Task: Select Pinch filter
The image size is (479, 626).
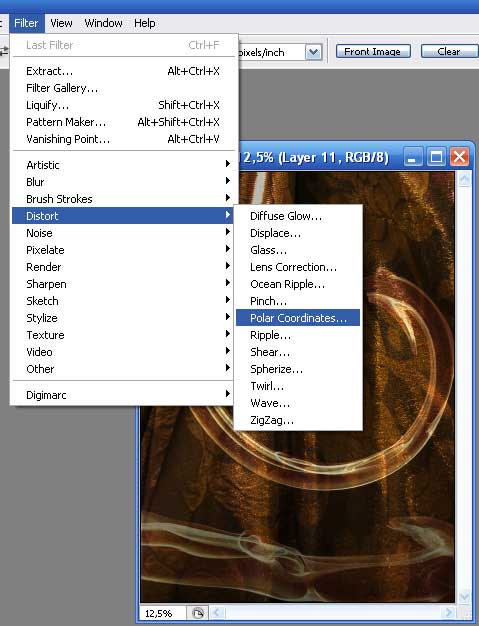Action: (298, 301)
